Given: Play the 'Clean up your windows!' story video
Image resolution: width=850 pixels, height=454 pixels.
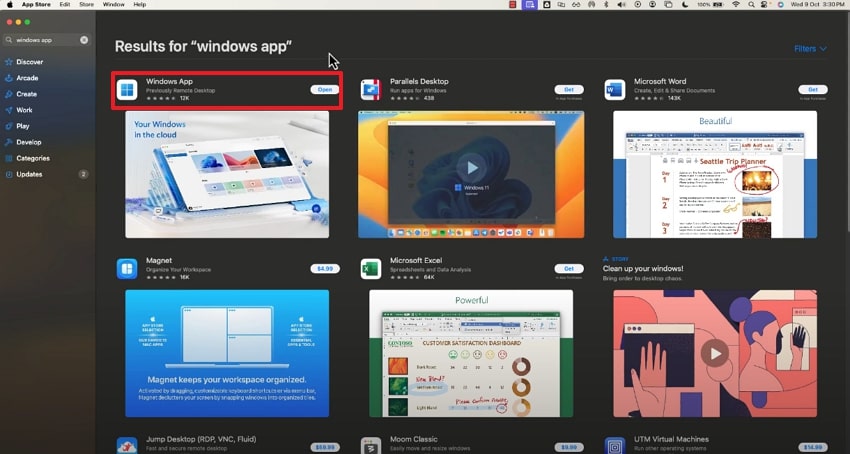Looking at the screenshot, I should coord(715,354).
